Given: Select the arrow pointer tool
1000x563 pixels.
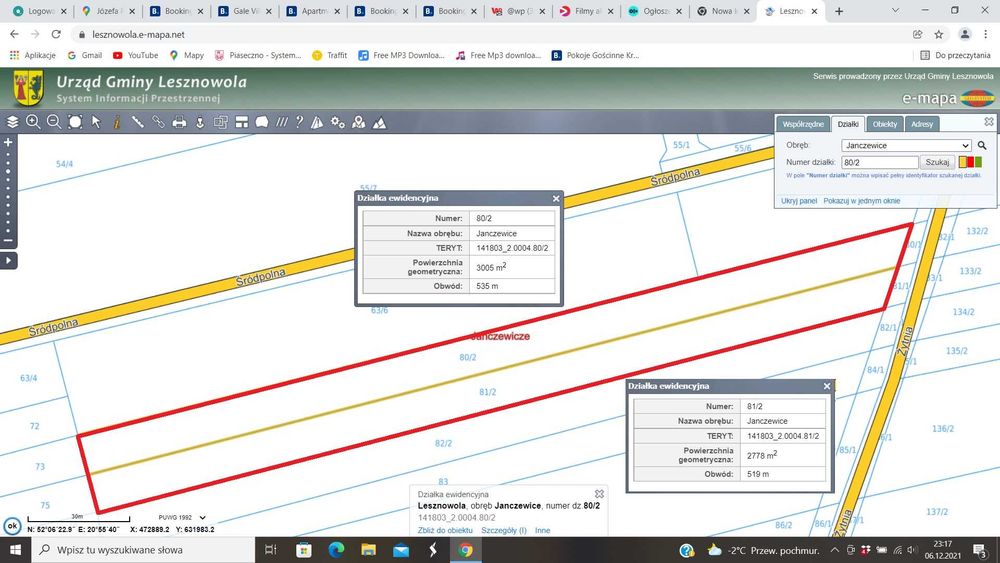Looking at the screenshot, I should click(96, 122).
